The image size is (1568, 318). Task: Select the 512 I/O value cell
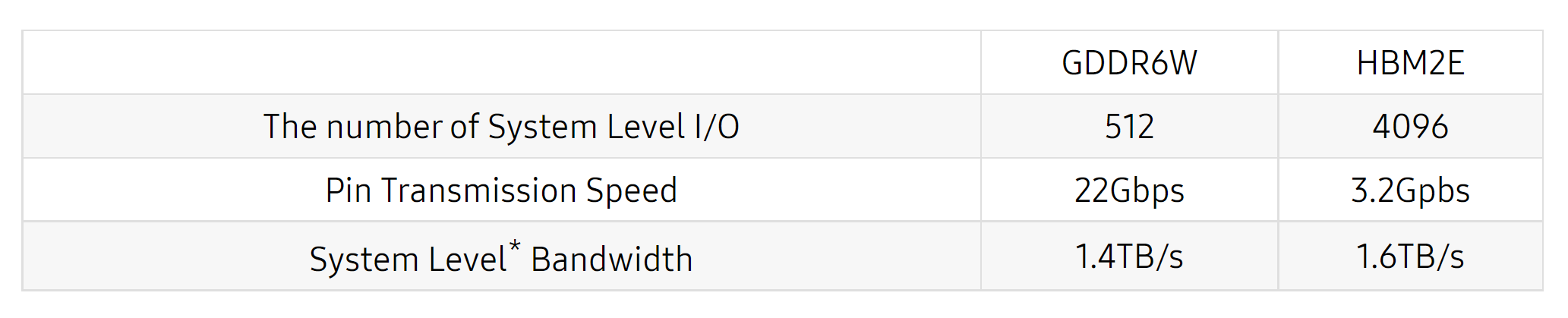click(1128, 127)
